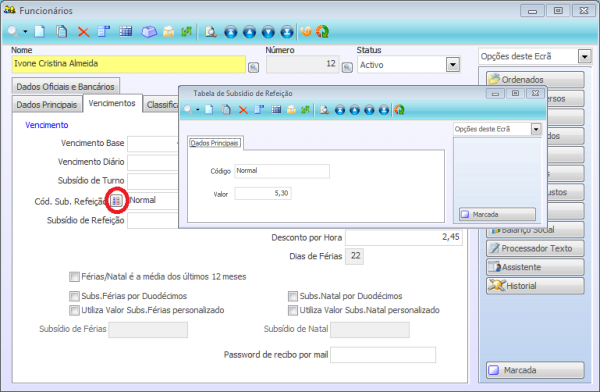Toggle Marcada button in Funcionários side panel
This screenshot has height=392, width=600.
535,370
